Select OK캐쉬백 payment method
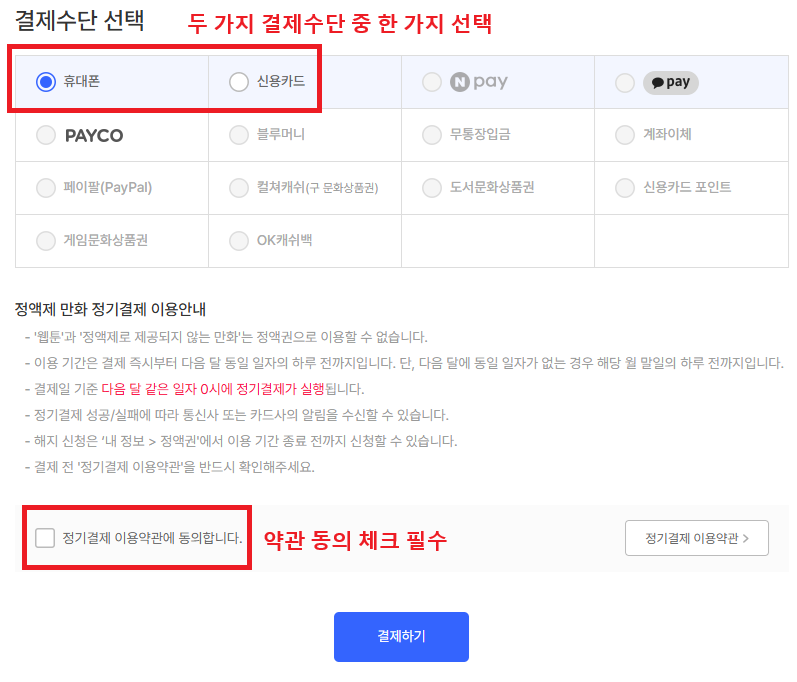This screenshot has height=682, width=797. (x=239, y=240)
